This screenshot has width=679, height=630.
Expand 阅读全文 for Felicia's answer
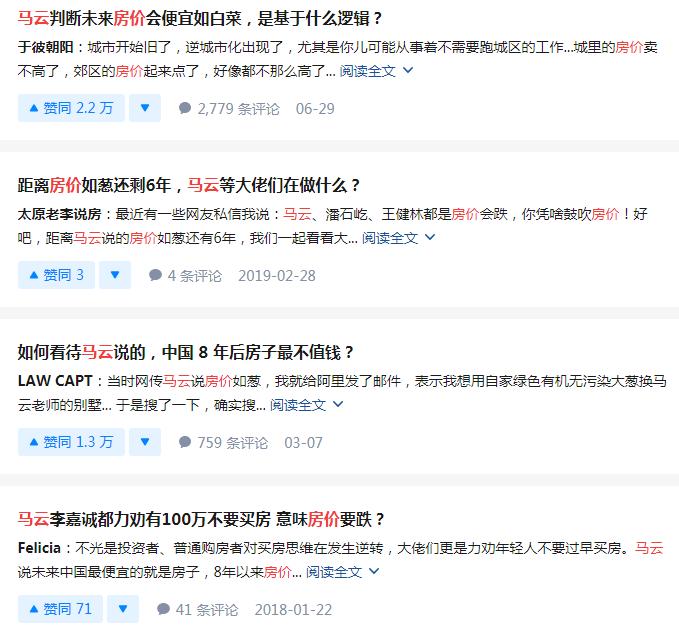(x=343, y=572)
